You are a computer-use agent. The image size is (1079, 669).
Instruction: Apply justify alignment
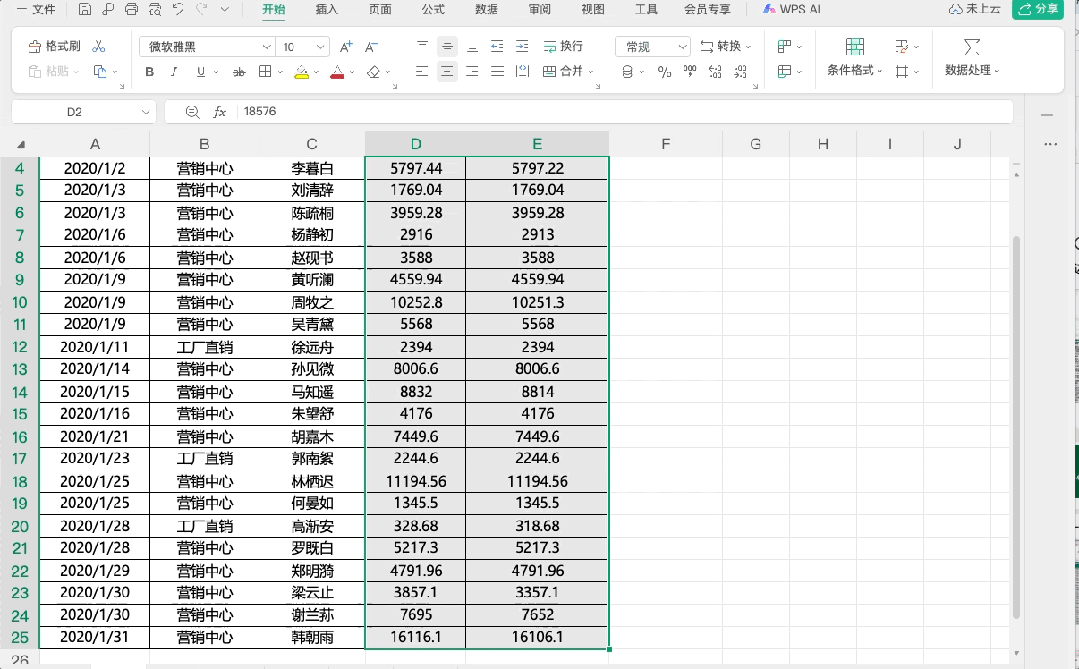pyautogui.click(x=498, y=71)
